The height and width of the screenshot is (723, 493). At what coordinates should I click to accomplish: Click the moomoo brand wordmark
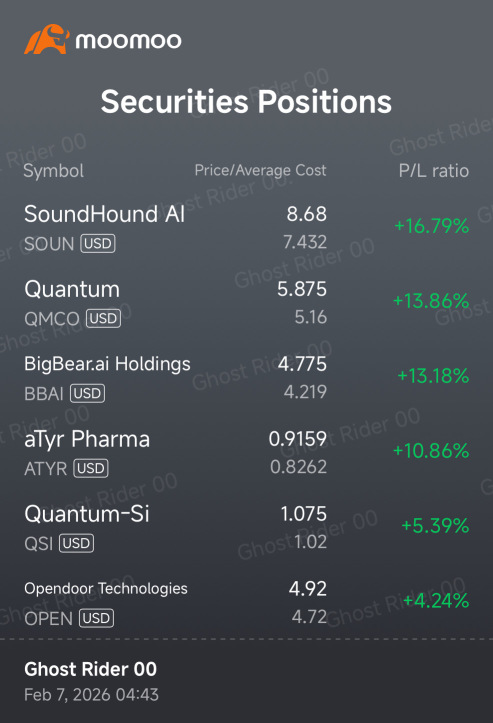pos(129,41)
